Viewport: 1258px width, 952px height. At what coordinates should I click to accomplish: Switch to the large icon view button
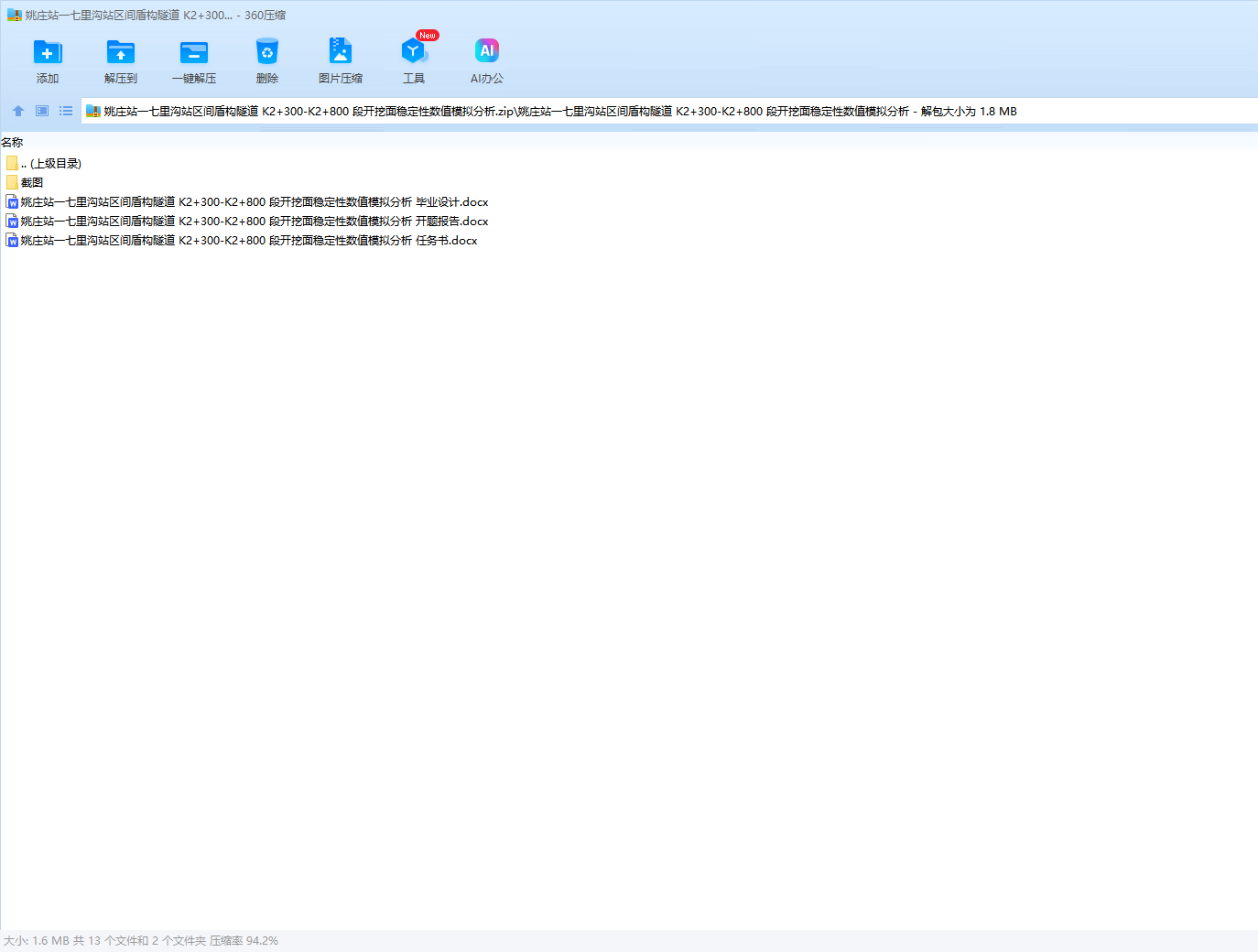(42, 111)
